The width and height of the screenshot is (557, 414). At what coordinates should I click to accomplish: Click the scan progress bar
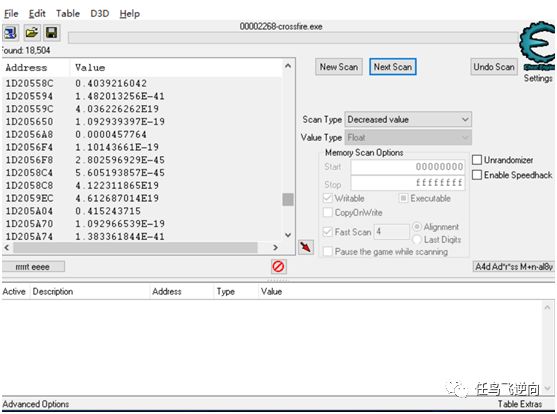(293, 38)
